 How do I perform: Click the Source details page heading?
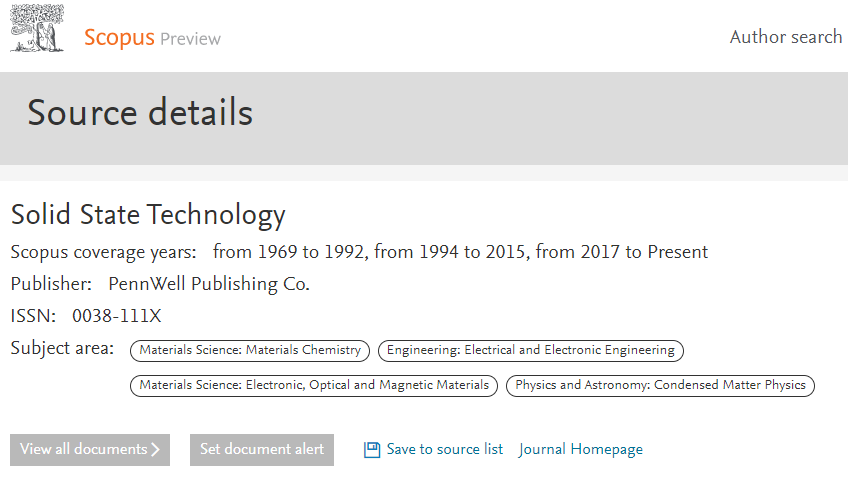140,113
